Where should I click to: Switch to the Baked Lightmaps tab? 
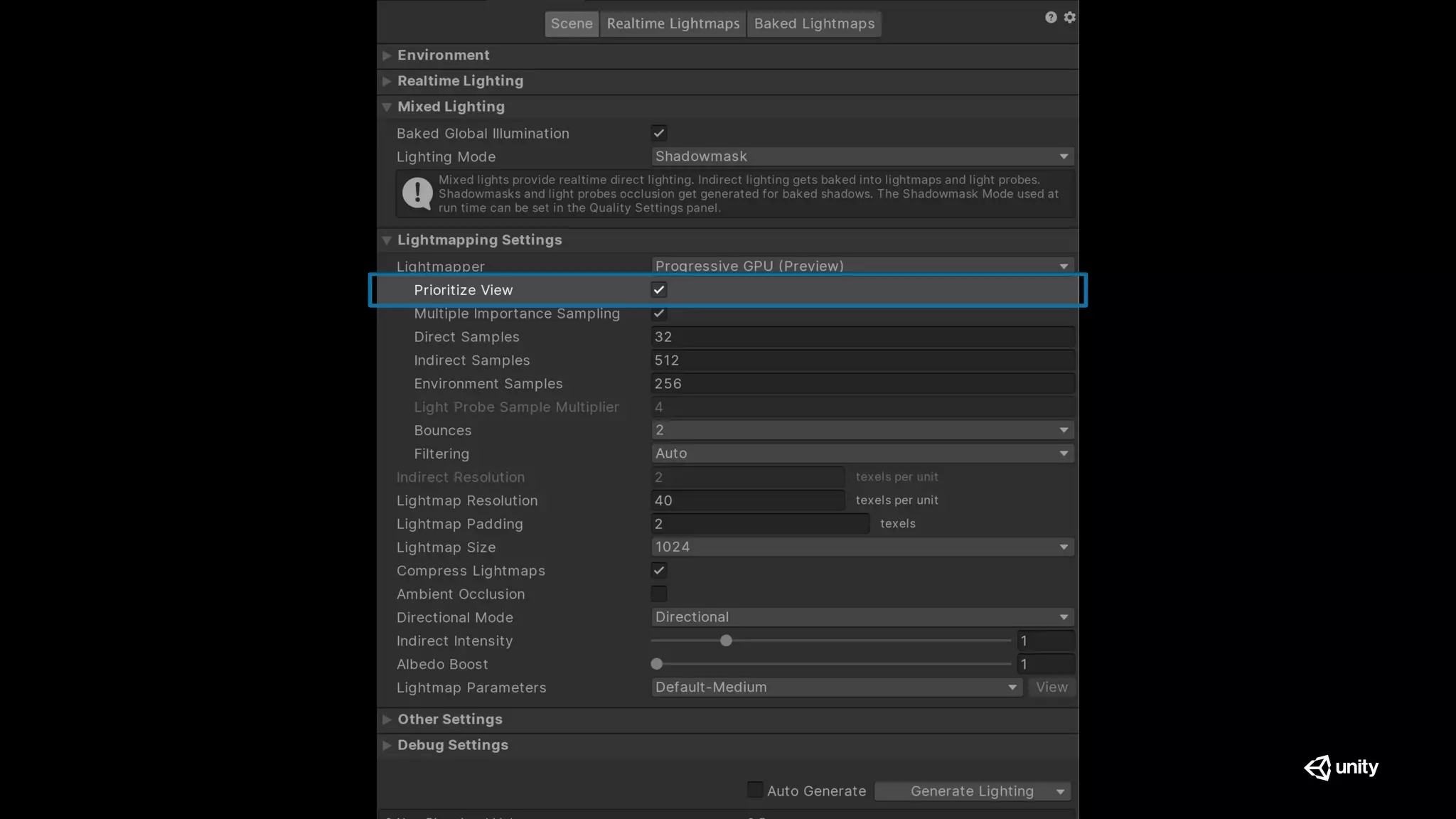[814, 23]
